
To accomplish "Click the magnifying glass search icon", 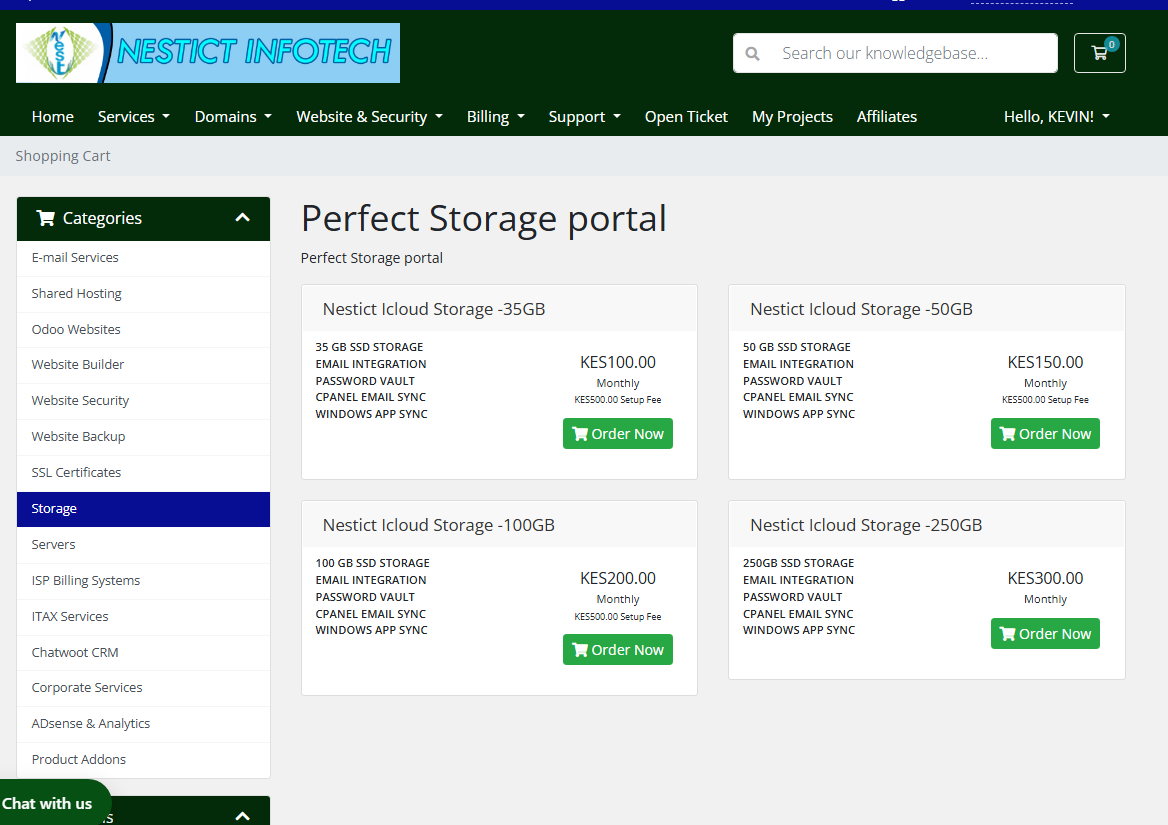I will [x=752, y=53].
